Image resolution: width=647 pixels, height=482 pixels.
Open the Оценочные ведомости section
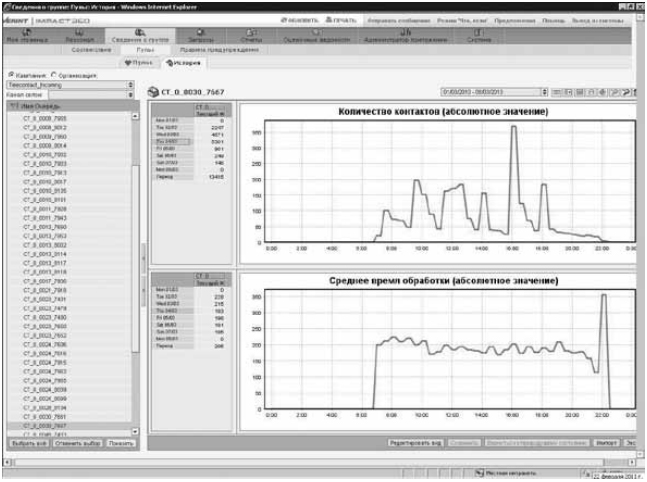[316, 36]
